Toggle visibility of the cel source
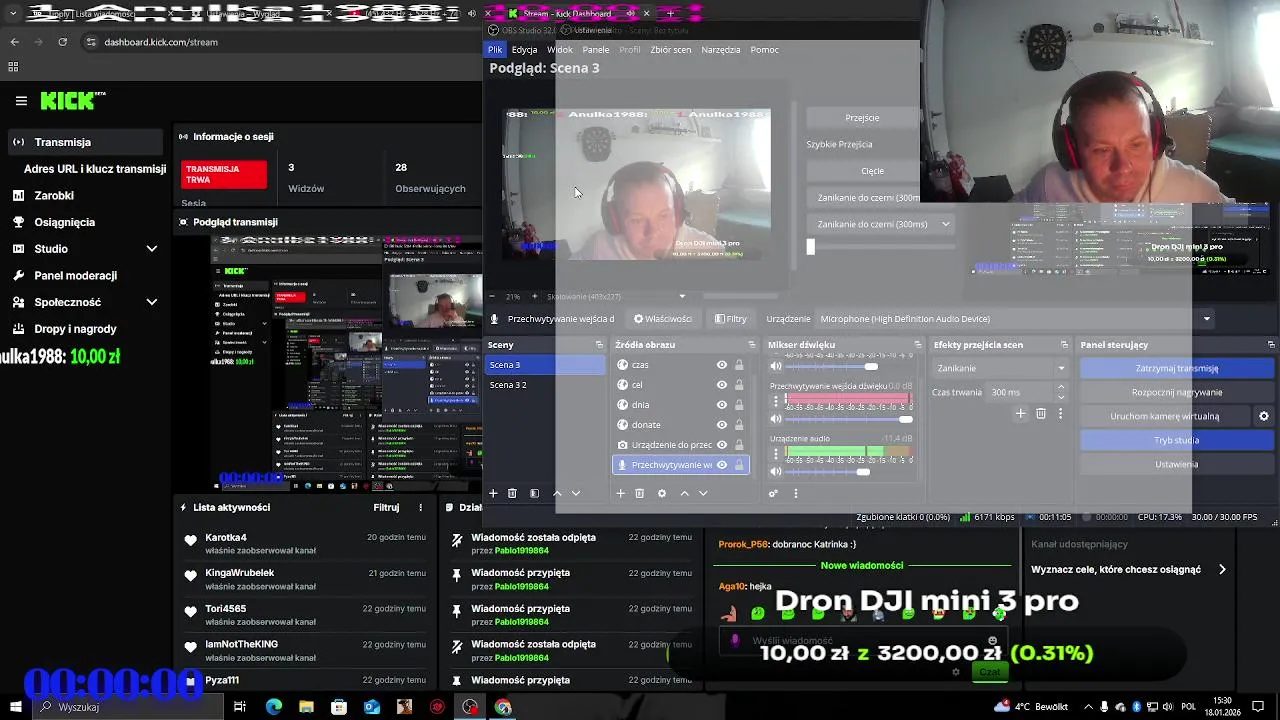Viewport: 1280px width, 720px height. pyautogui.click(x=722, y=385)
